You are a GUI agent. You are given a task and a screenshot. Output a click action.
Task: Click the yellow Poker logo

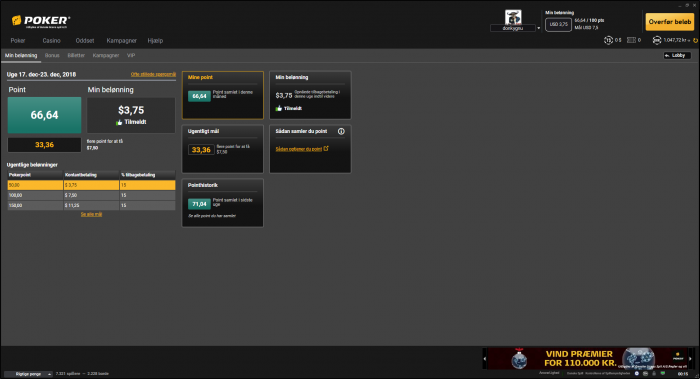pyautogui.click(x=41, y=21)
